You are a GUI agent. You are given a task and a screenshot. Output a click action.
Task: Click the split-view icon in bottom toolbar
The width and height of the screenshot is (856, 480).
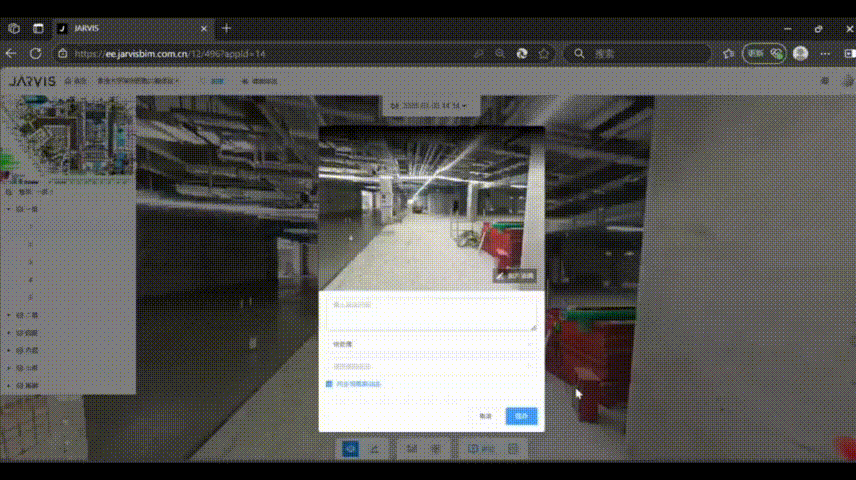coord(473,450)
